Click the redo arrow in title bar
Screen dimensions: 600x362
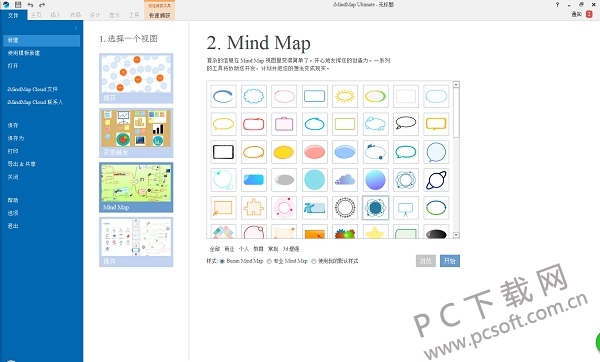click(42, 5)
